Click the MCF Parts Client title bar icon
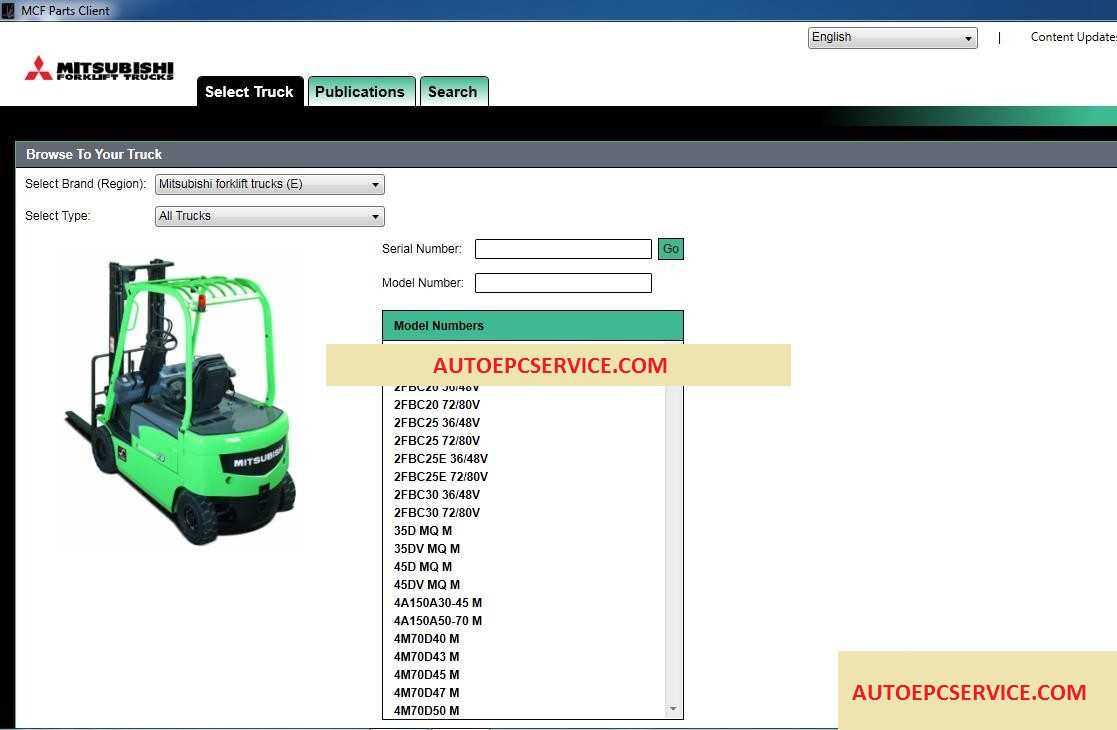1117x730 pixels. pyautogui.click(x=8, y=11)
